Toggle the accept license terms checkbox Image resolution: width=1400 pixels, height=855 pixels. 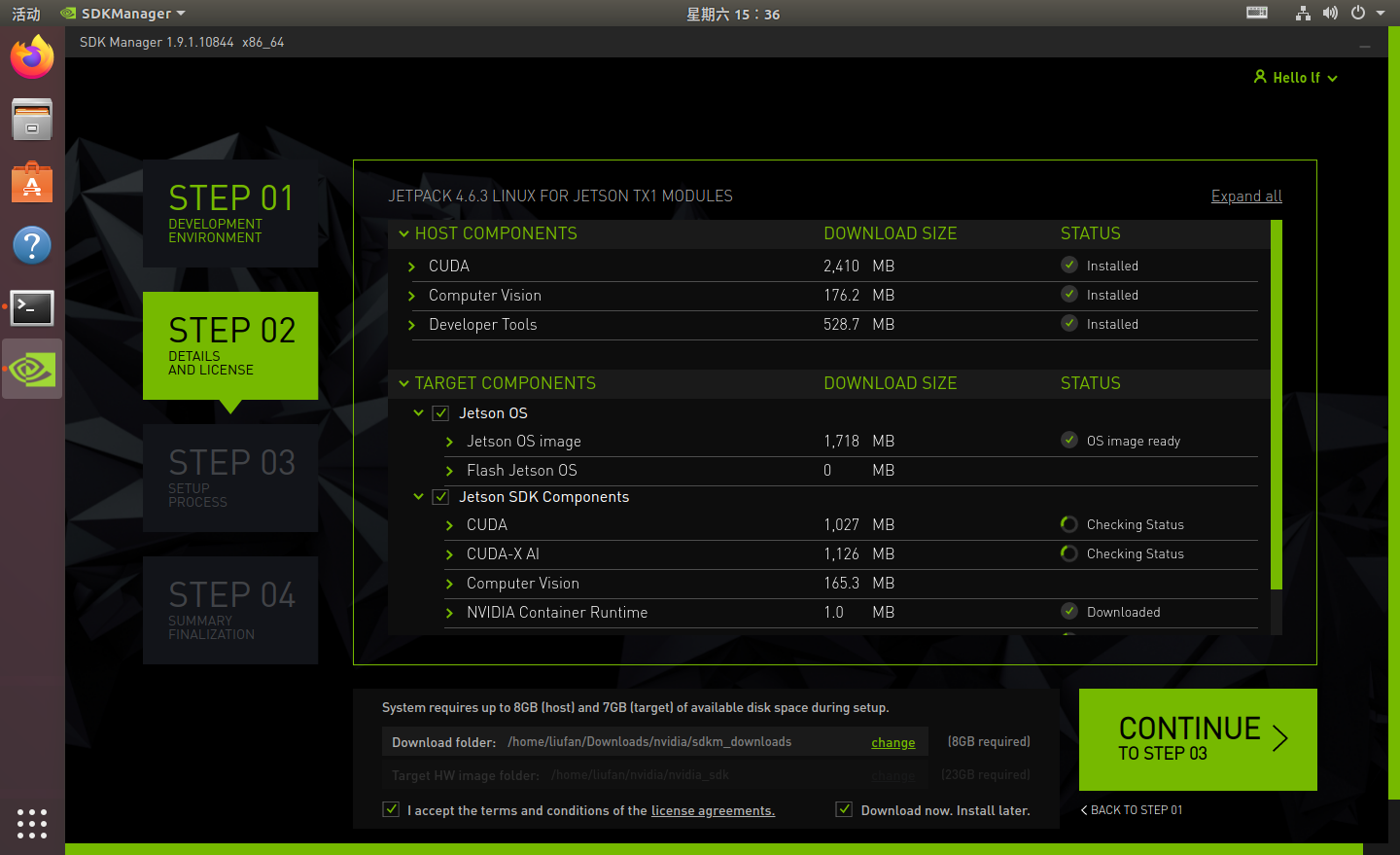[x=391, y=809]
